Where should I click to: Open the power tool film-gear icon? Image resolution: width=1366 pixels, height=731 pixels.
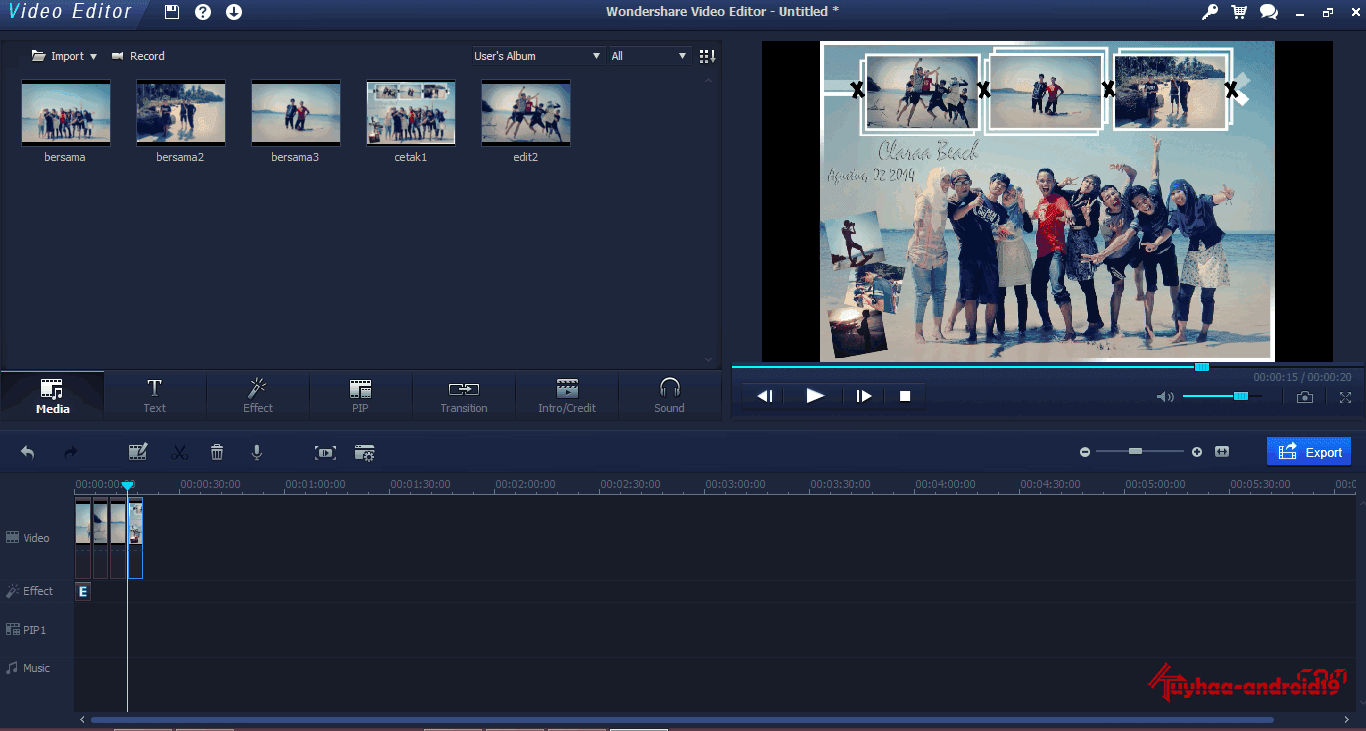tap(365, 453)
